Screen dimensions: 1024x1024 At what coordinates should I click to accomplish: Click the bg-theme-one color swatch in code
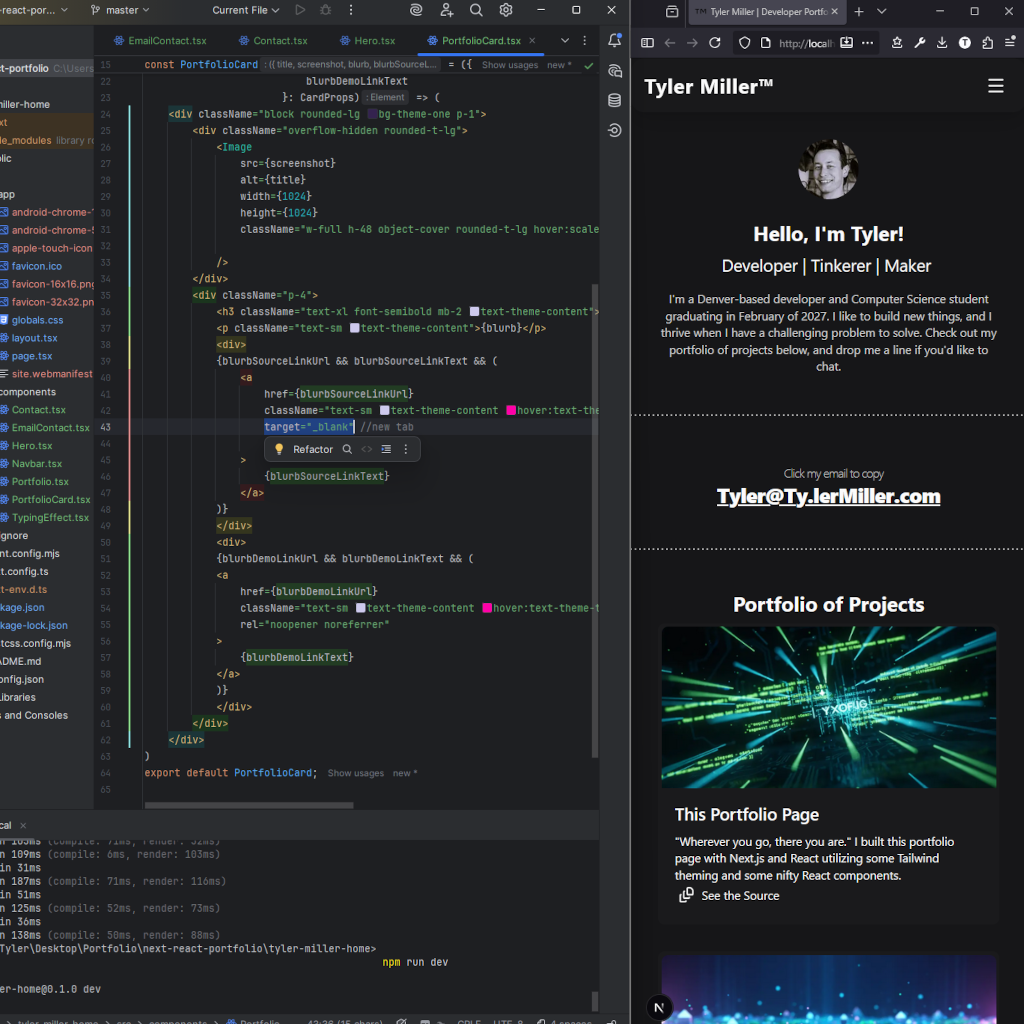373,114
